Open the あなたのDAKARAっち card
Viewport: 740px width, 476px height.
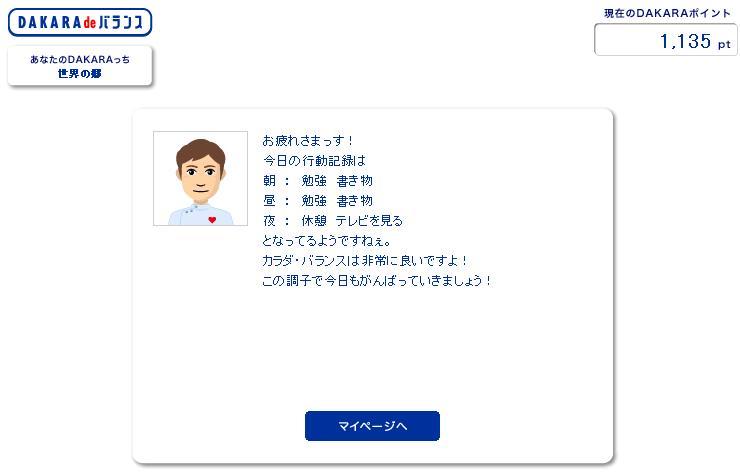click(x=80, y=66)
